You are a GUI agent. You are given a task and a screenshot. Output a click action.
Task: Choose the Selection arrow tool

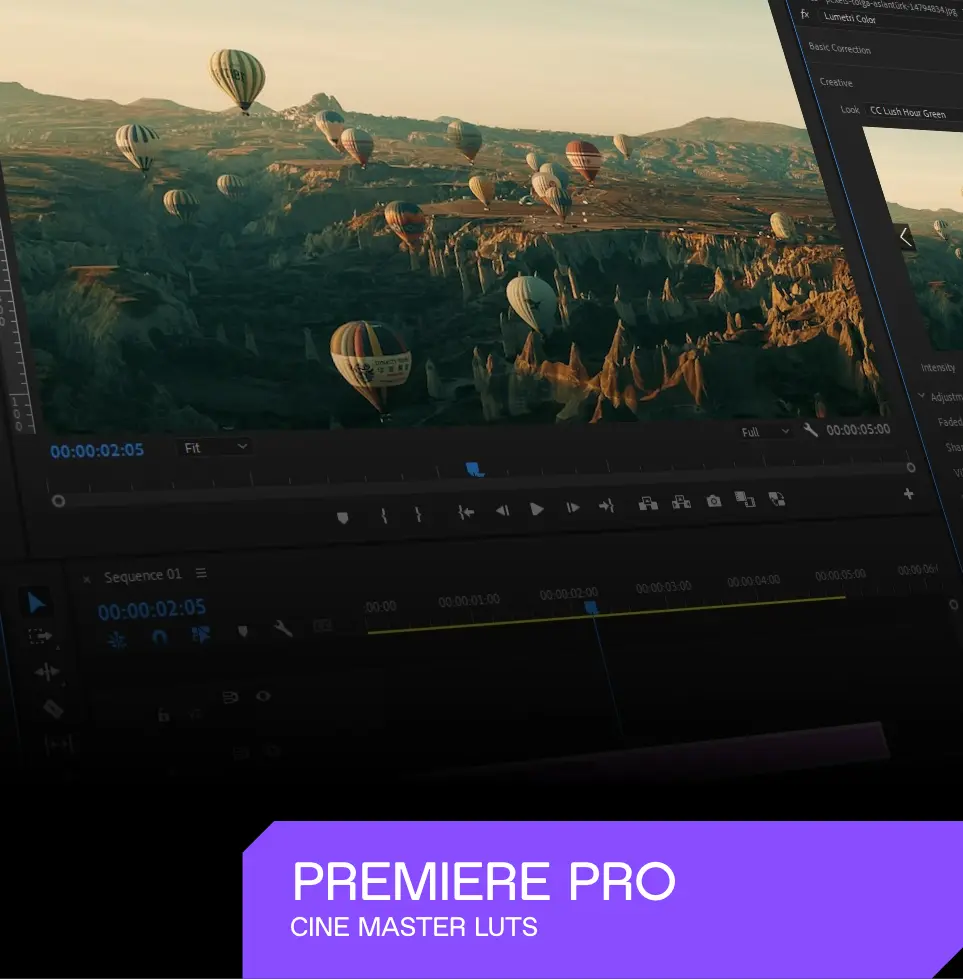[x=36, y=602]
